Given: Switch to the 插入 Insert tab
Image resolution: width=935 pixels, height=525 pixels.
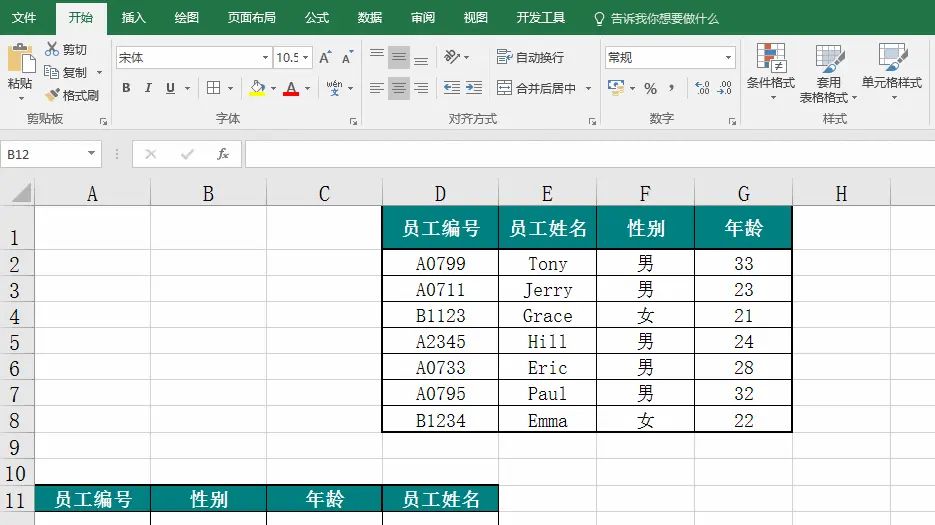Looking at the screenshot, I should click(134, 18).
